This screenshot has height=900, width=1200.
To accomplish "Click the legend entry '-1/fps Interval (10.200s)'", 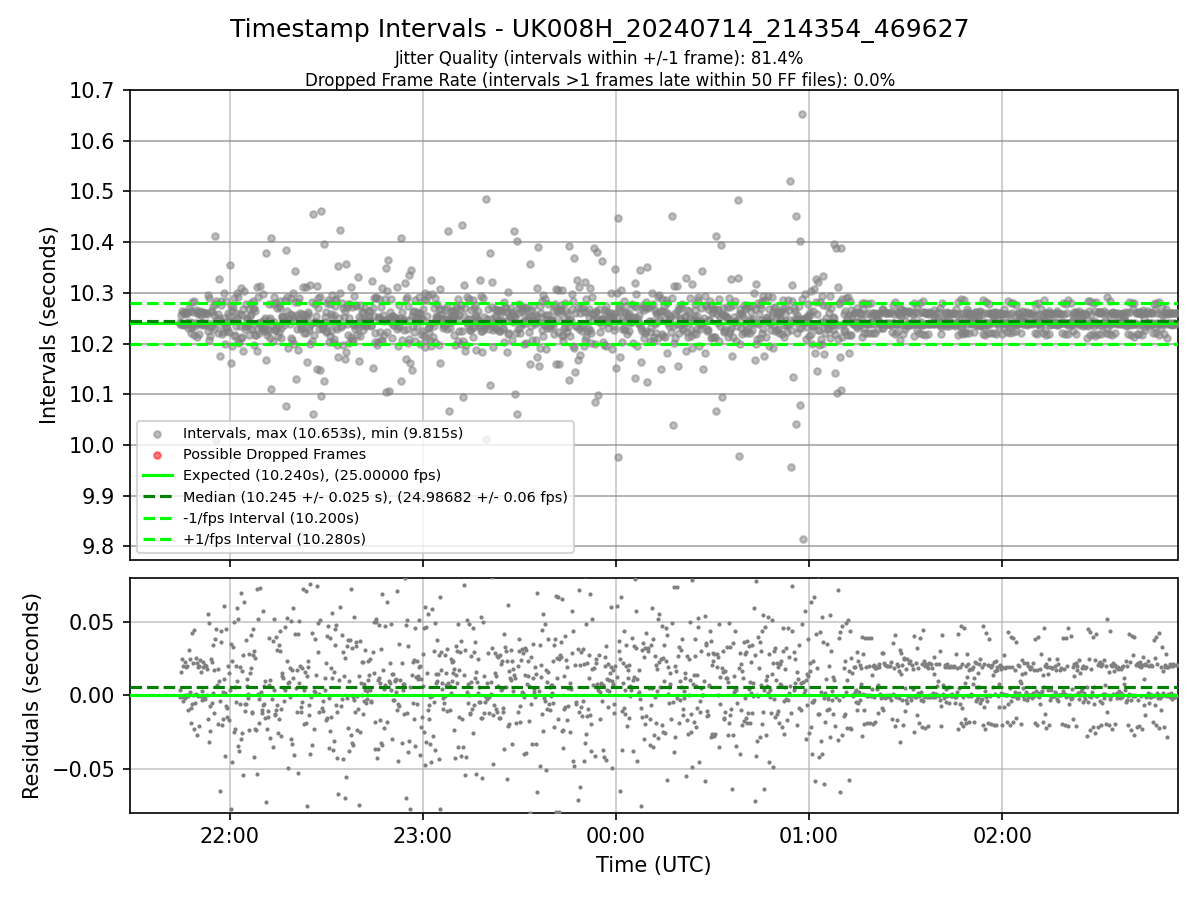I will coord(271,518).
